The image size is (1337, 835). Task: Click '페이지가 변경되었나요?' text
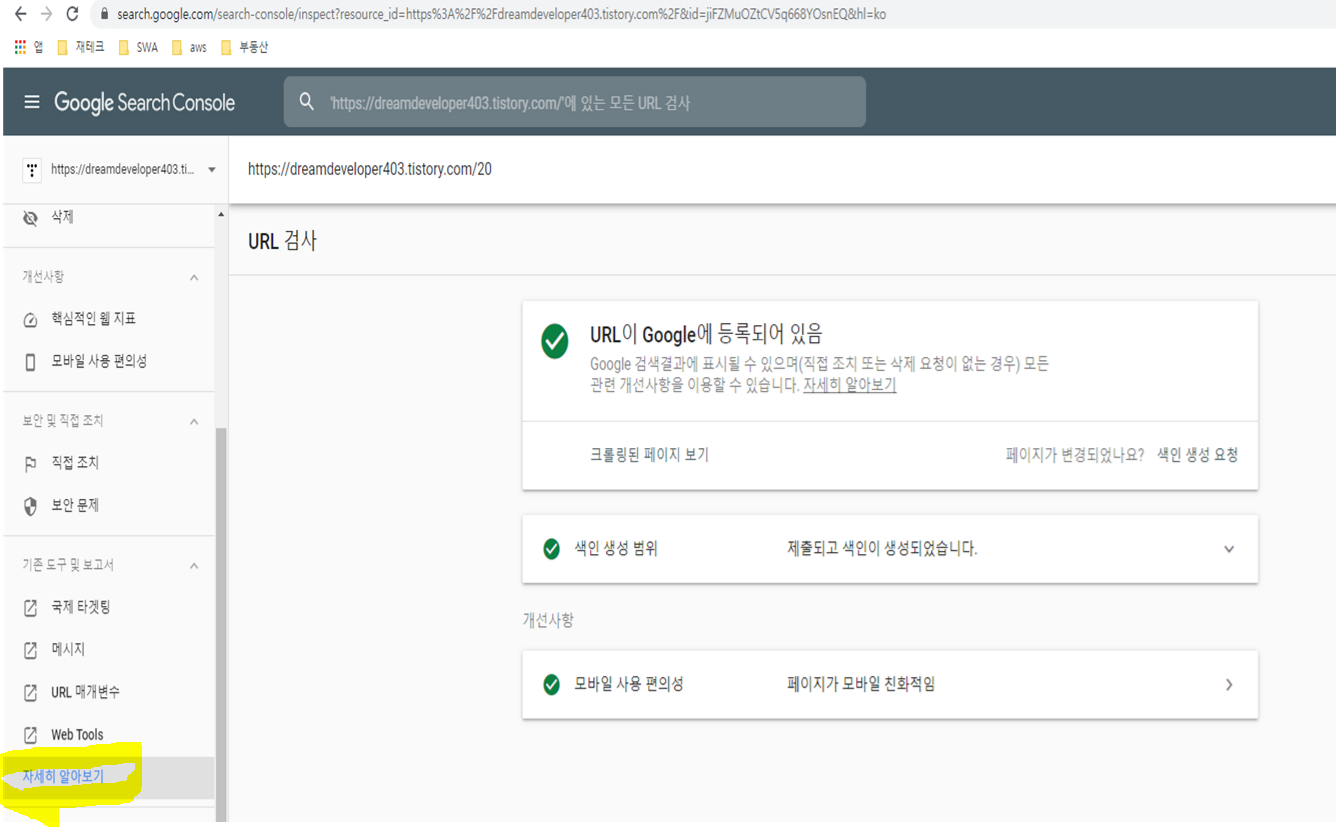1074,455
